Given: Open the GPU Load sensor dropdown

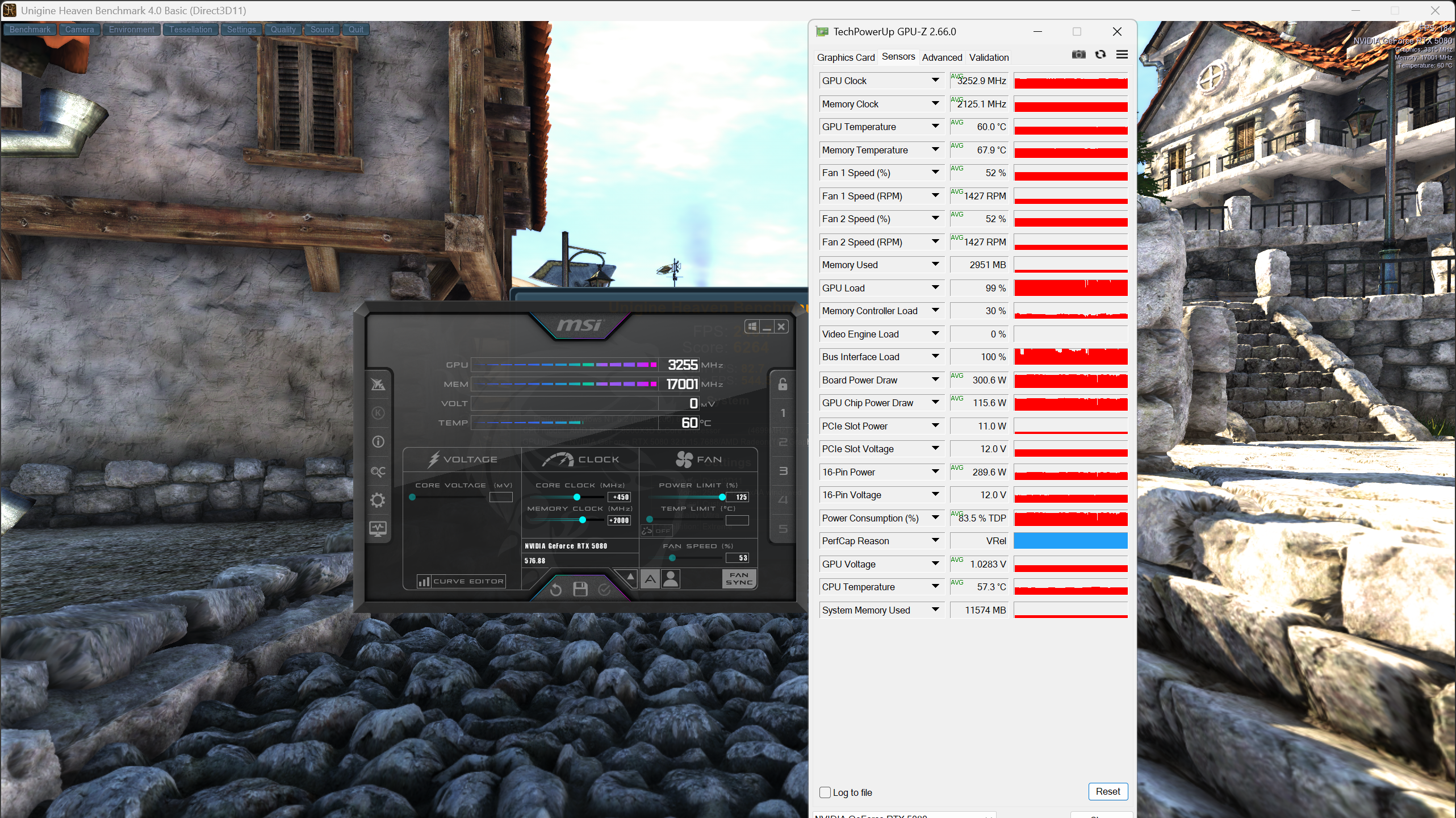Looking at the screenshot, I should coord(935,288).
